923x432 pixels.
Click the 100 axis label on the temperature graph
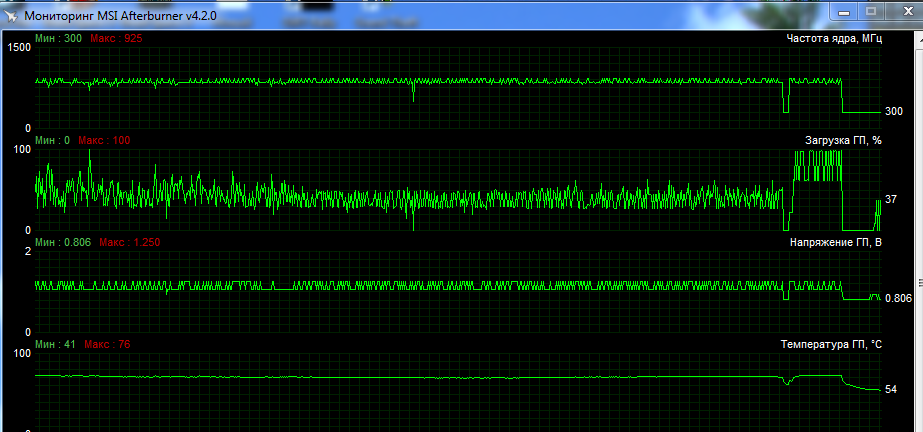22,353
